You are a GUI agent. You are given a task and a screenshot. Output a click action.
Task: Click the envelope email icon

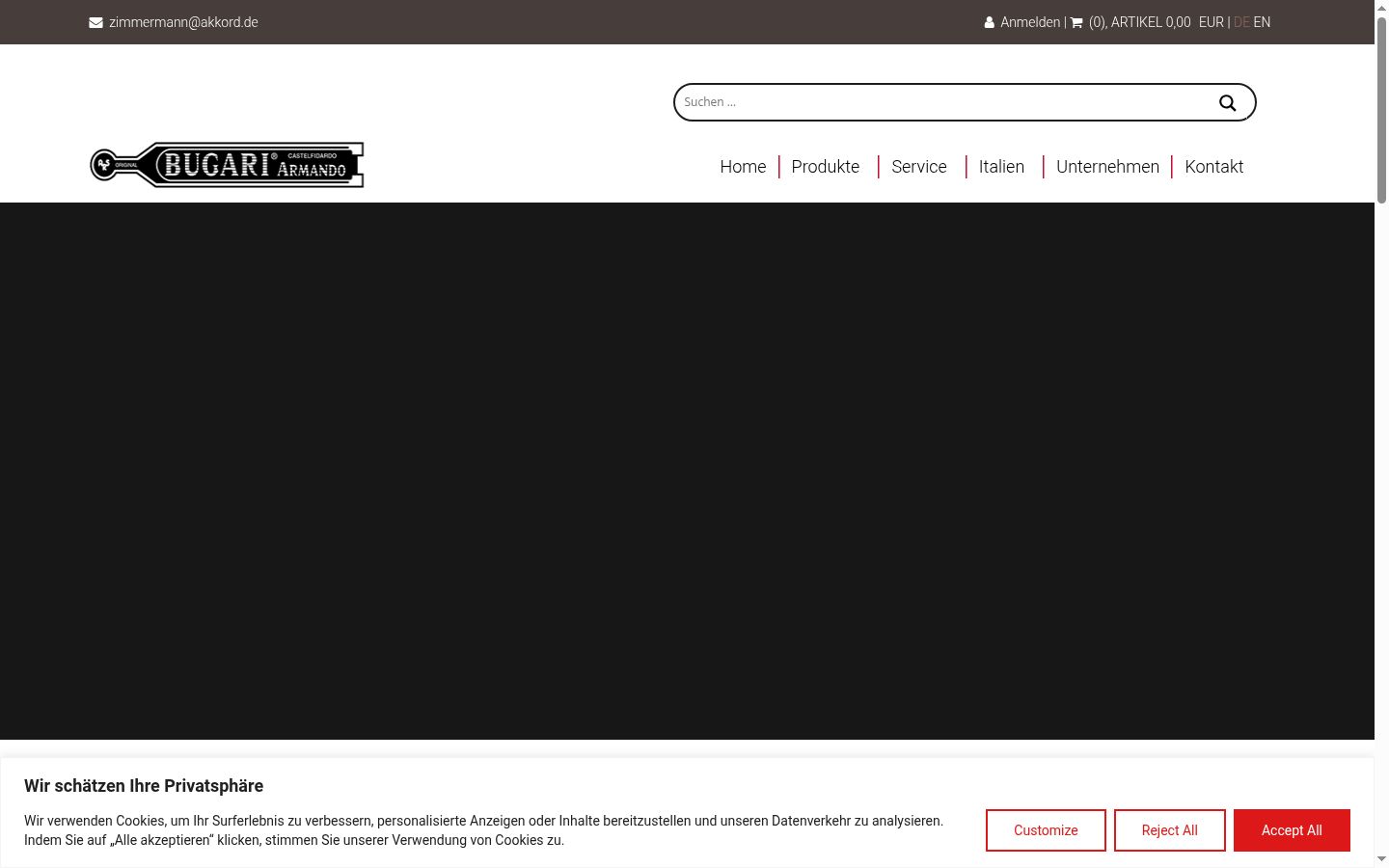coord(95,22)
